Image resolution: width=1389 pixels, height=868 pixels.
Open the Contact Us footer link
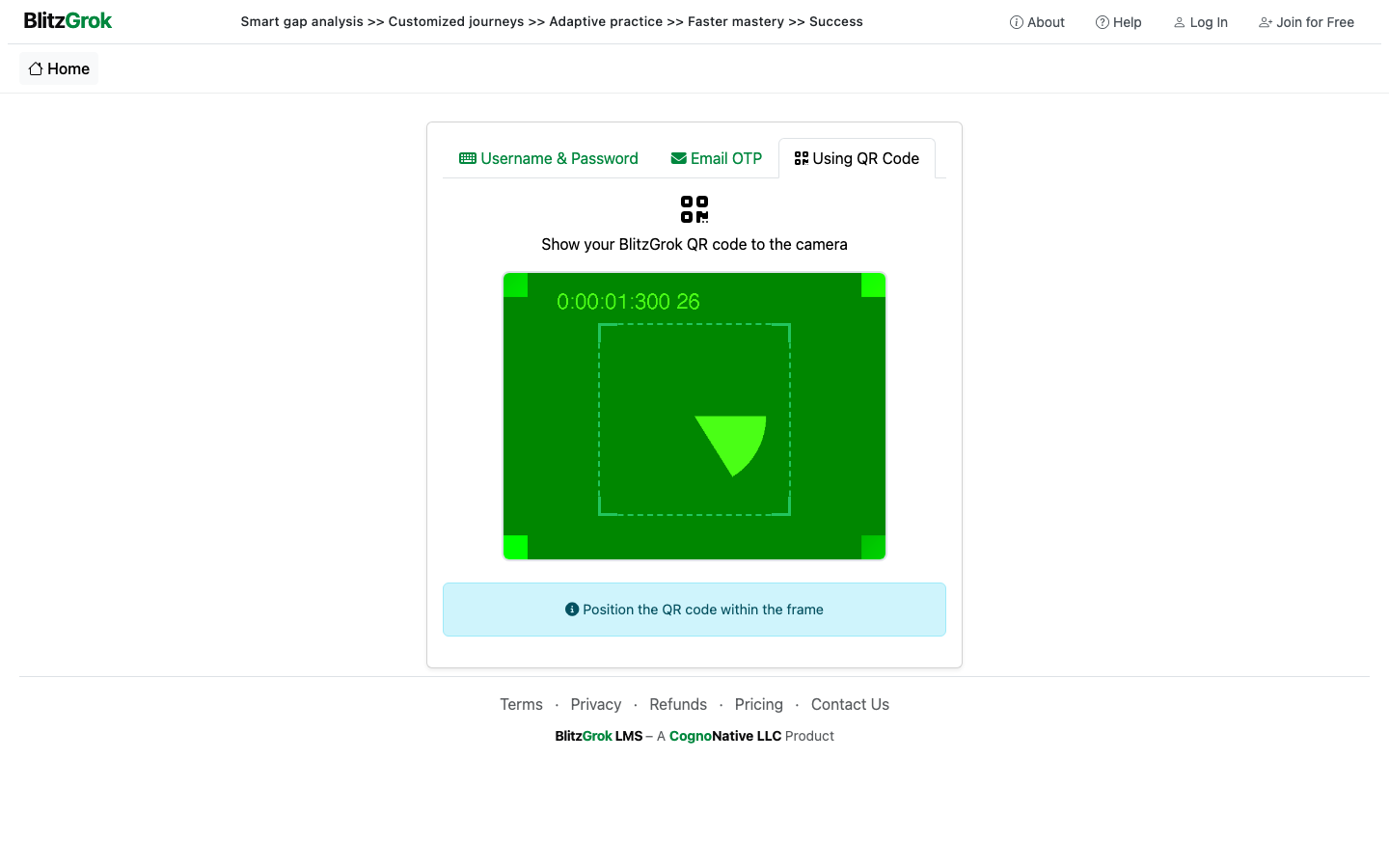[850, 704]
